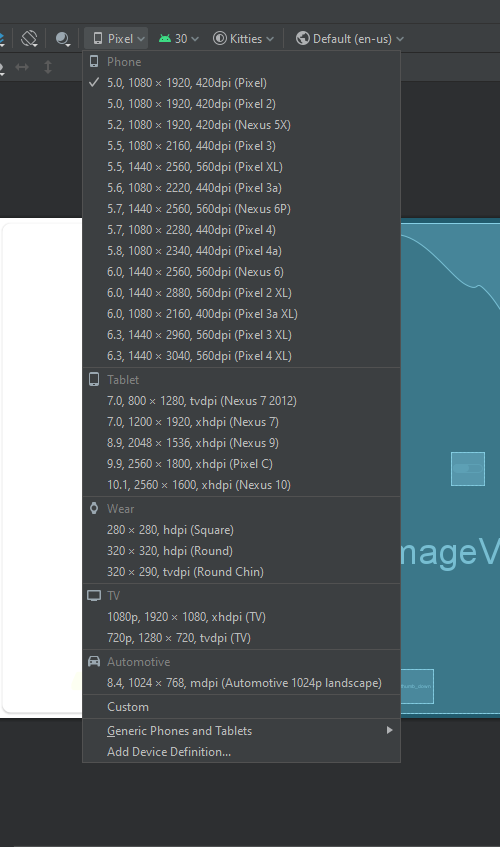Click Add Device Definition...
This screenshot has width=500, height=847.
click(x=241, y=752)
